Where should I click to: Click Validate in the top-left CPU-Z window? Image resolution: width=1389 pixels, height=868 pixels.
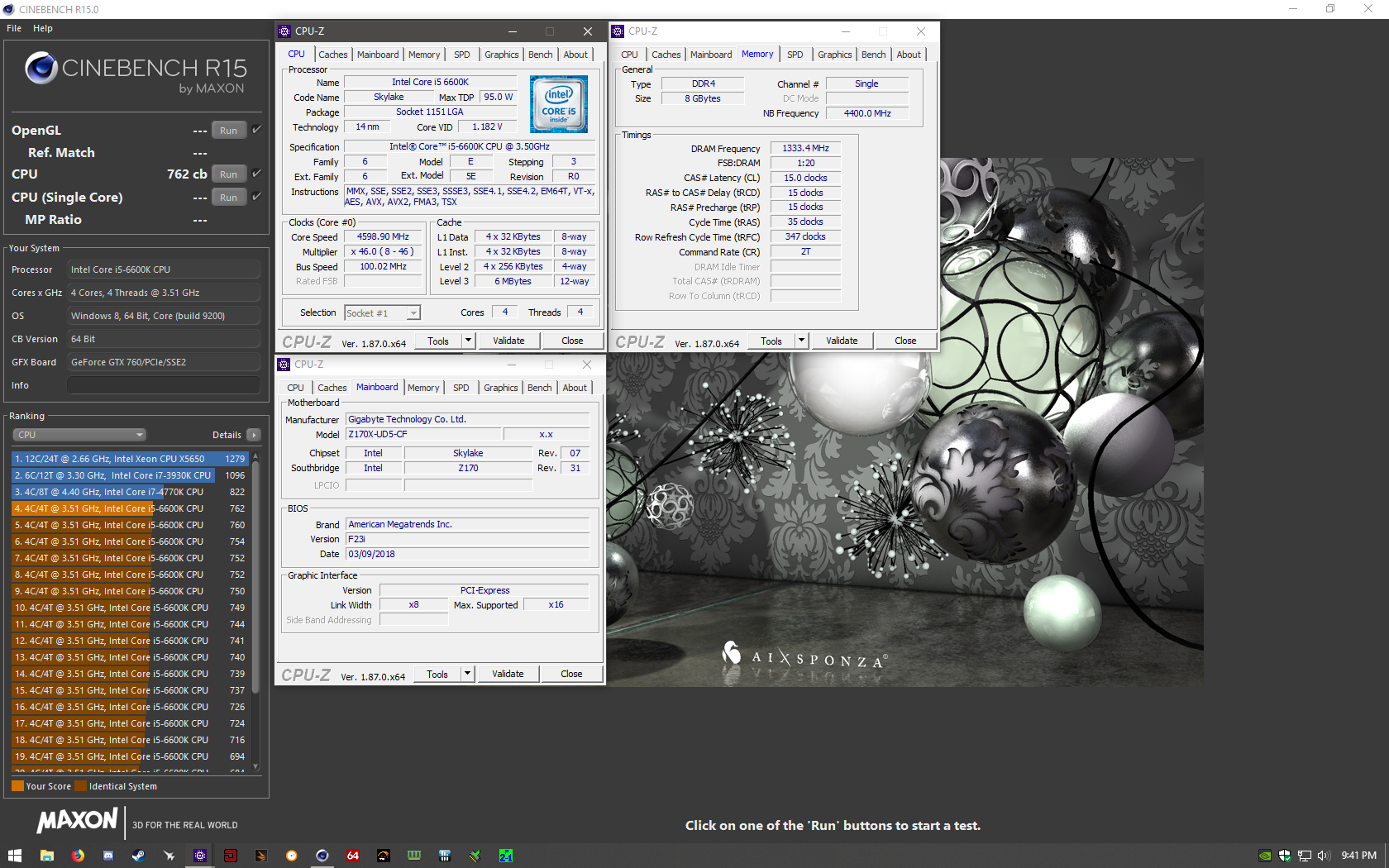(x=508, y=341)
